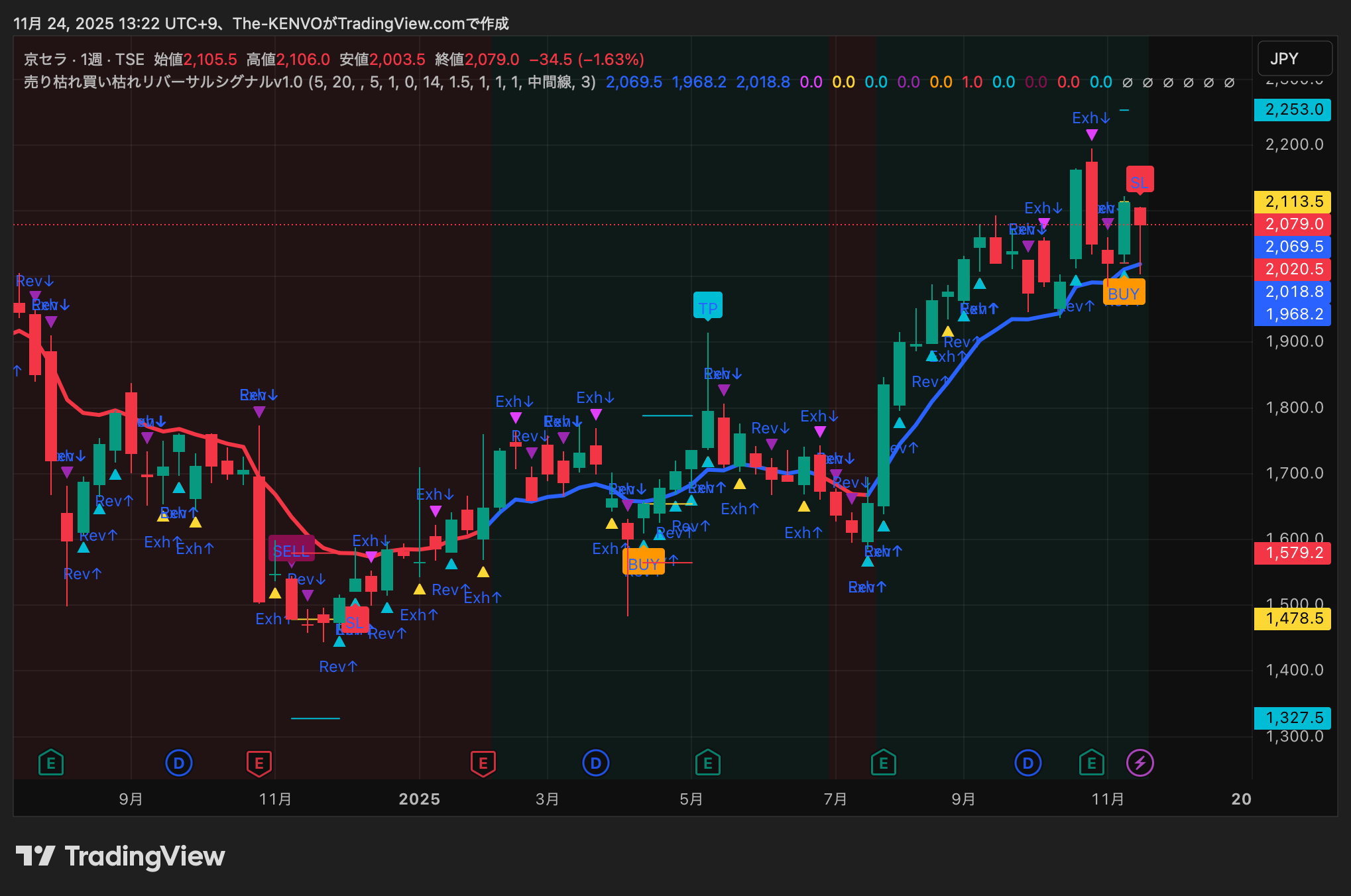
Task: Click the cyan 2,253.0 price label
Action: [1293, 109]
